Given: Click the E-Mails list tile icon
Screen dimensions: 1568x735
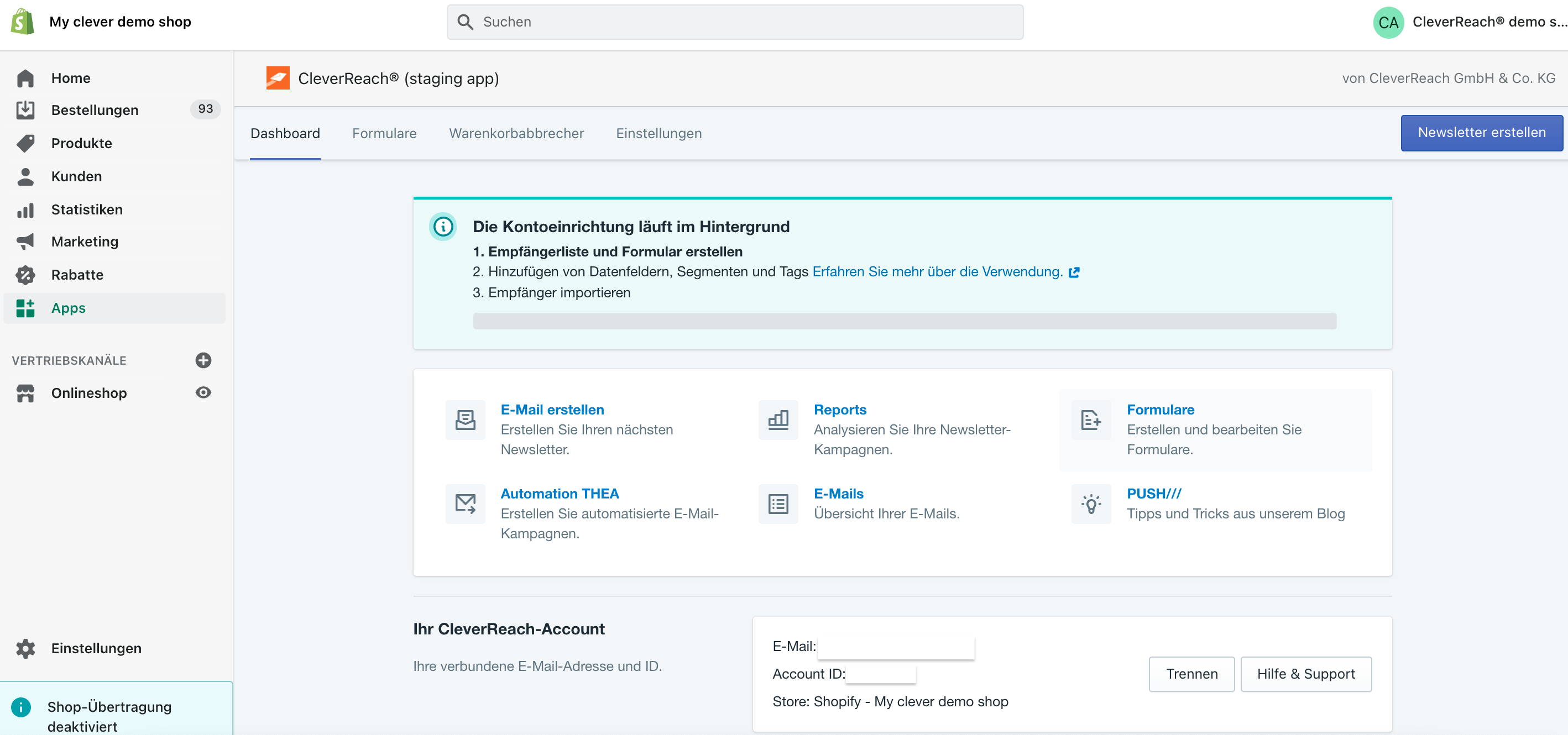Looking at the screenshot, I should point(778,504).
